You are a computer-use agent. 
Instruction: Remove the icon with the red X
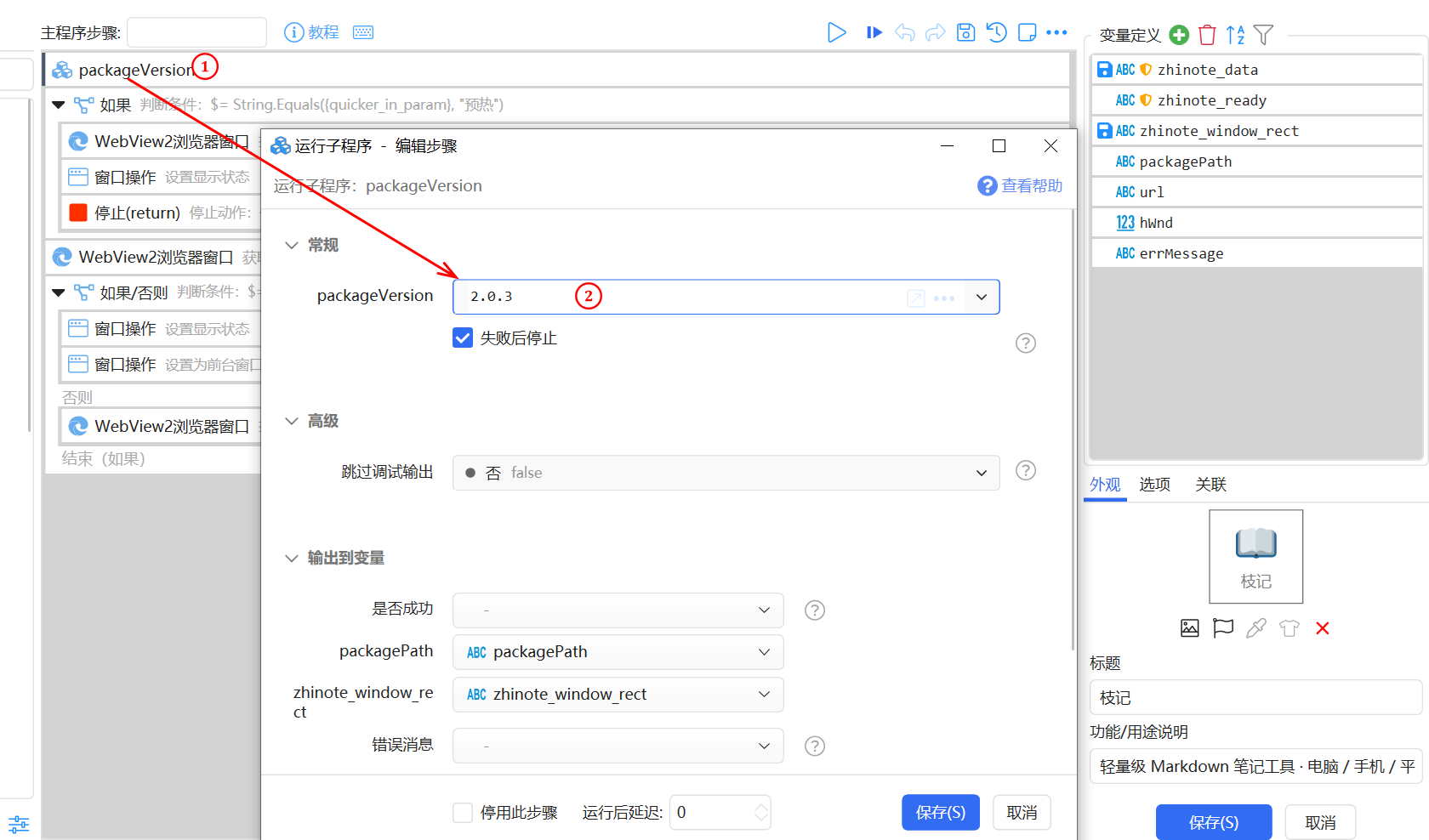[1323, 628]
